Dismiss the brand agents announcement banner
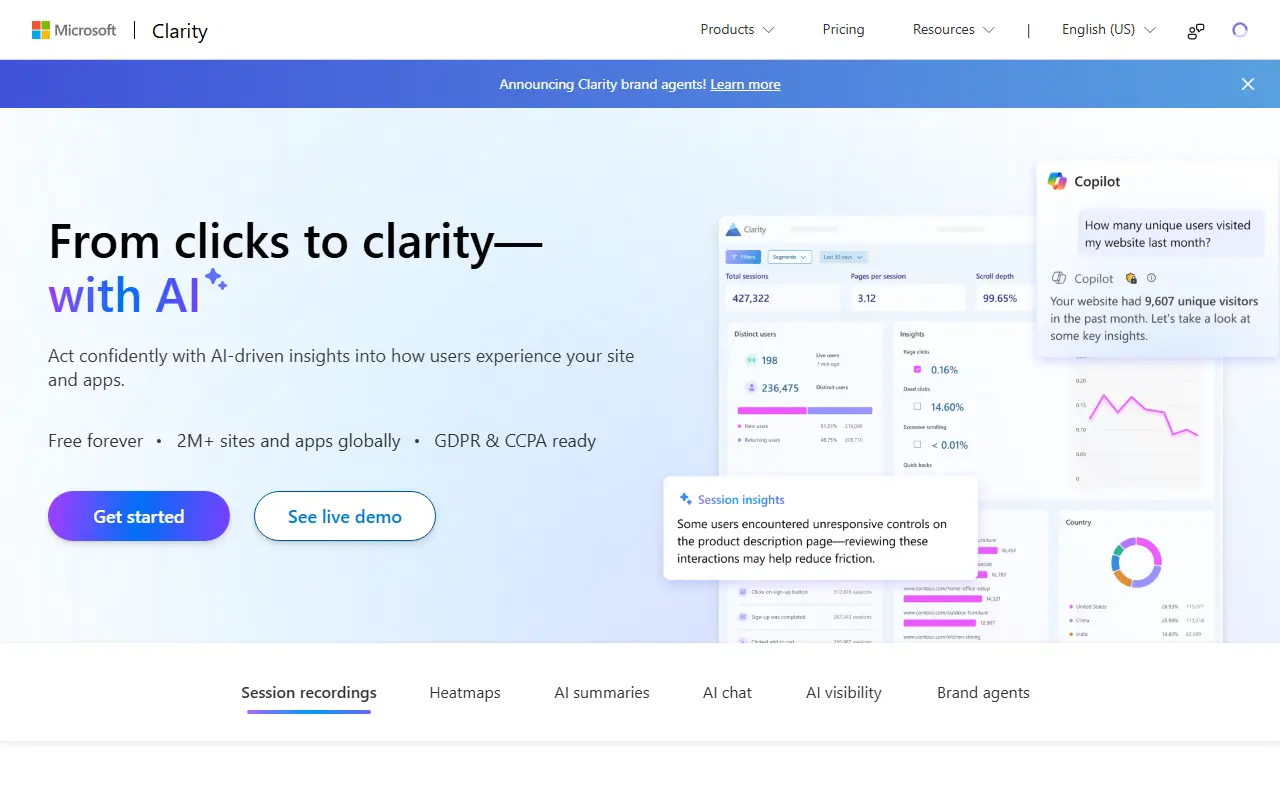 (x=1247, y=84)
